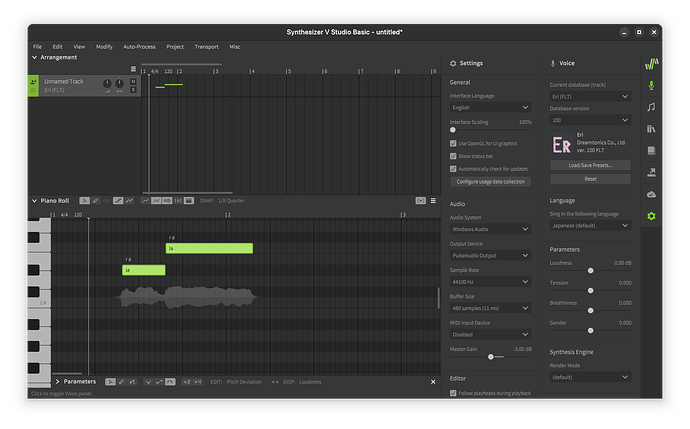Screen dimensions: 690x429
Task: Open the Database version dropdown
Action: (590, 120)
